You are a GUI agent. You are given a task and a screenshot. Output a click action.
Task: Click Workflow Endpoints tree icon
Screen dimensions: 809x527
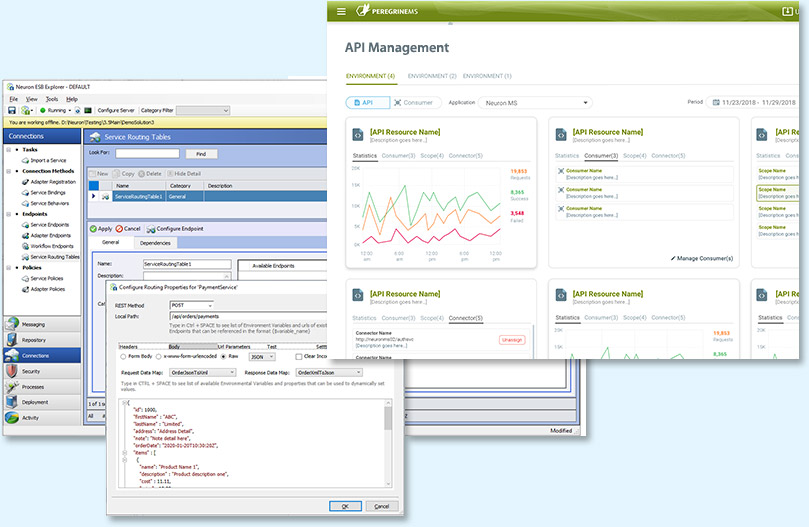pos(25,246)
